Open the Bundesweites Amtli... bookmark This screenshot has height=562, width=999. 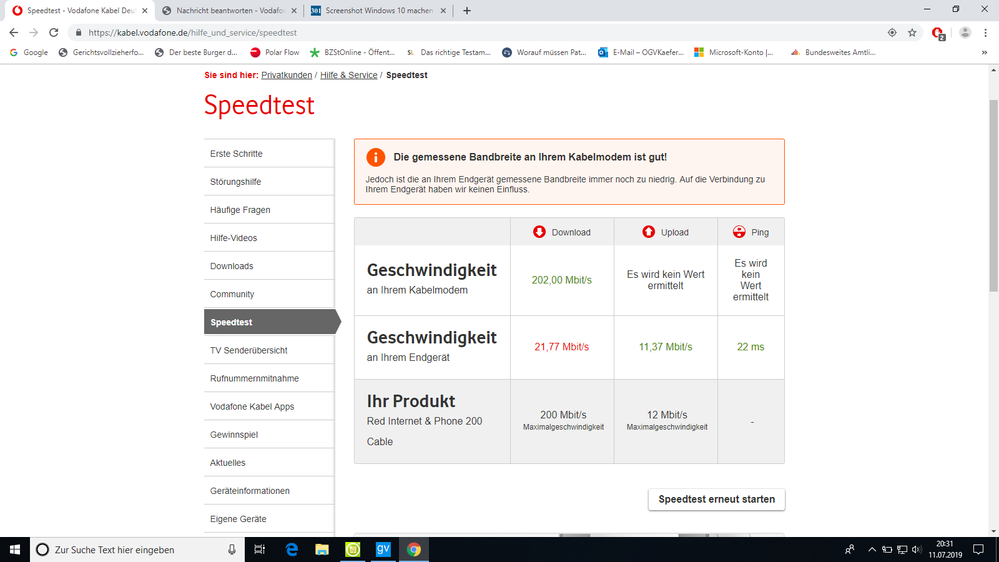tap(833, 52)
